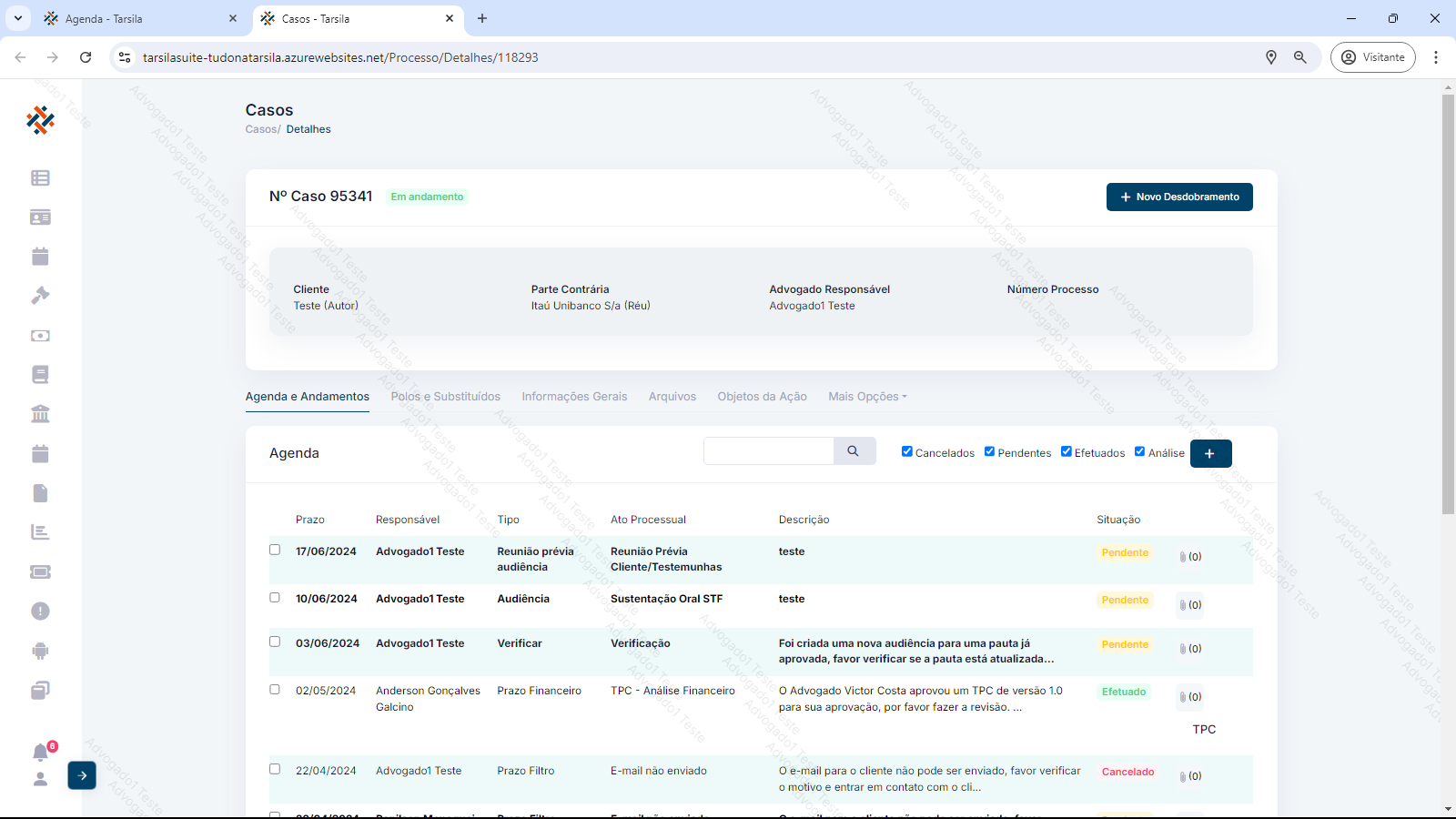Image resolution: width=1456 pixels, height=819 pixels.
Task: Toggle the Pendentes filter checkbox
Action: pos(989,451)
